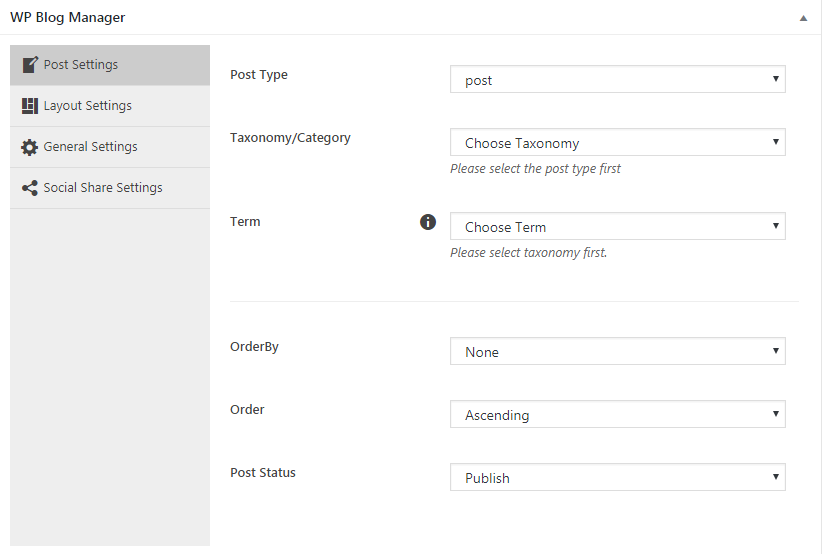The height and width of the screenshot is (554, 822).
Task: Expand the Choose Term dropdown
Action: click(617, 227)
